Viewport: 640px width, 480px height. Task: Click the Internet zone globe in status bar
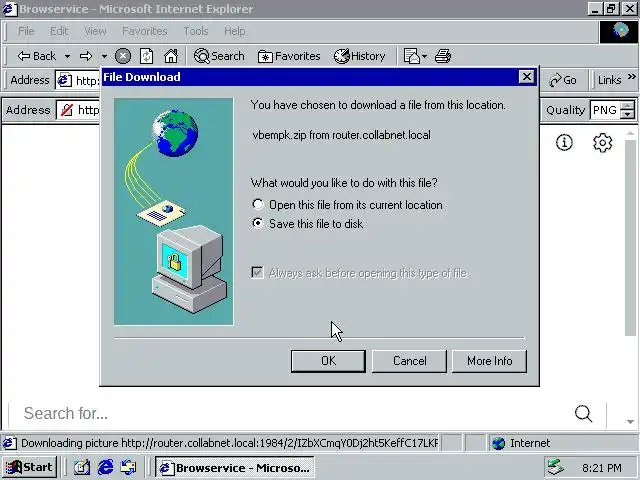point(499,443)
